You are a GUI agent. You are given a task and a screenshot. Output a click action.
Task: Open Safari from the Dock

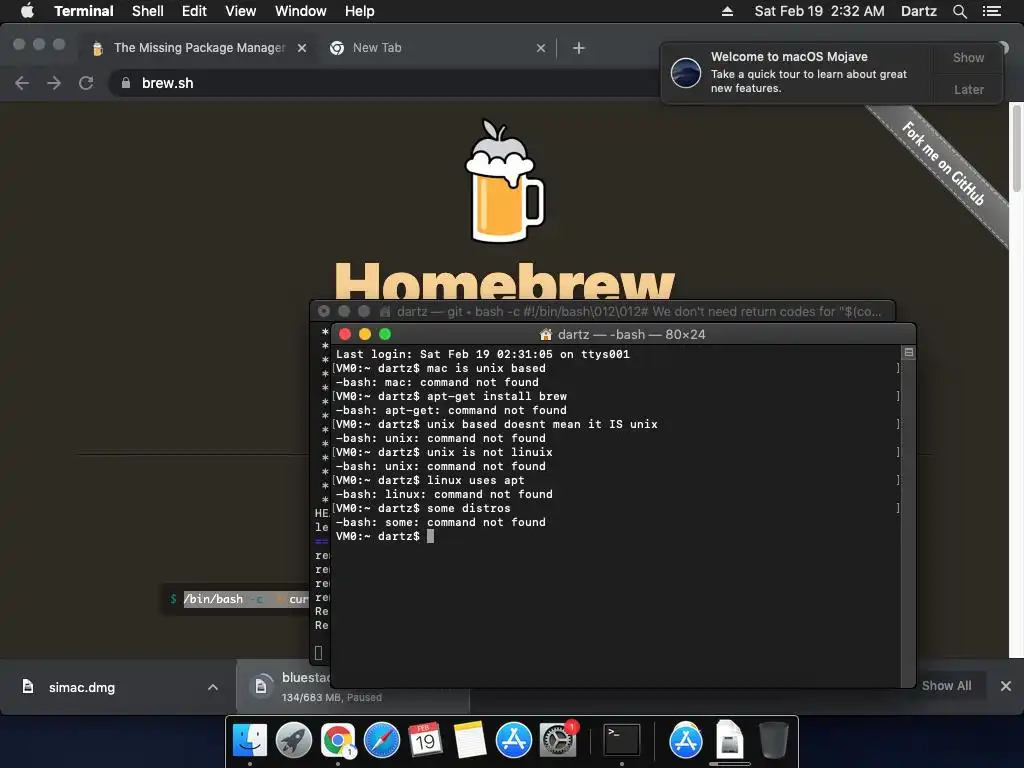(x=381, y=741)
